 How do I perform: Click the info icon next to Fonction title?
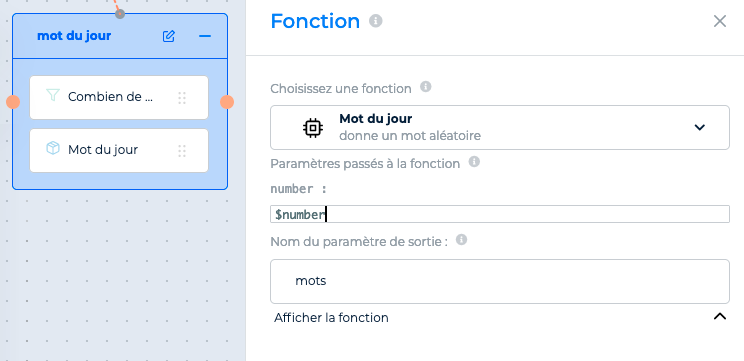point(376,21)
